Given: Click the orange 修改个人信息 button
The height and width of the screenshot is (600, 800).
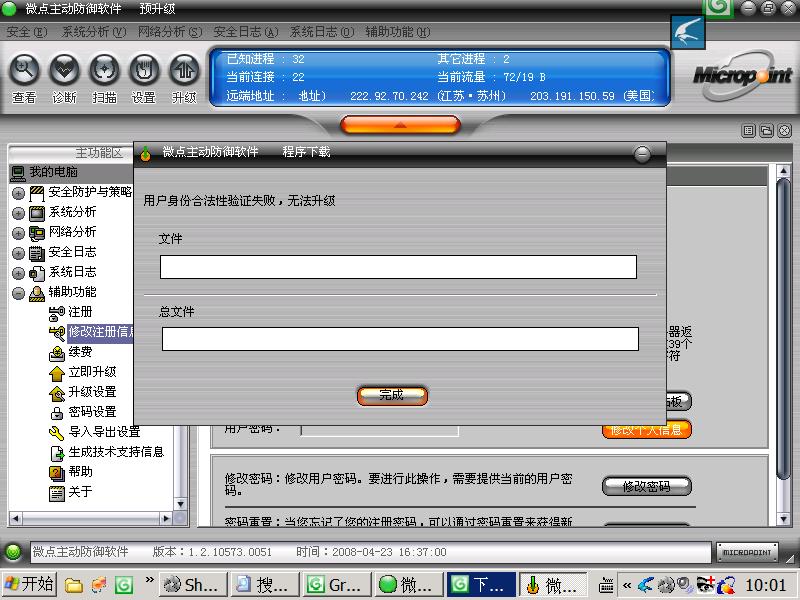Looking at the screenshot, I should point(646,430).
